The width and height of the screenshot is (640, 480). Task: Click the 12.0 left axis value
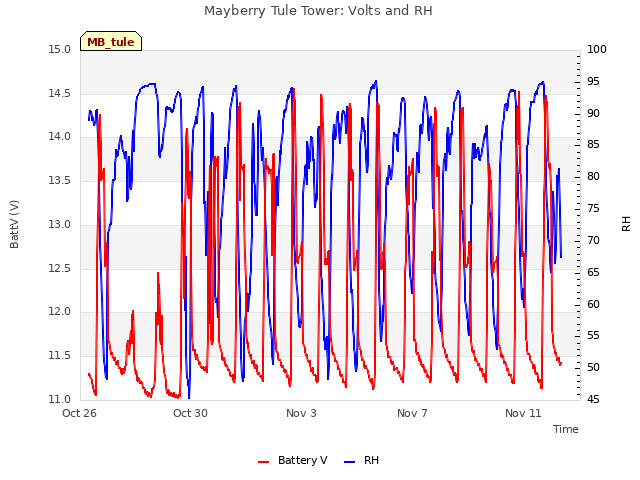60,311
